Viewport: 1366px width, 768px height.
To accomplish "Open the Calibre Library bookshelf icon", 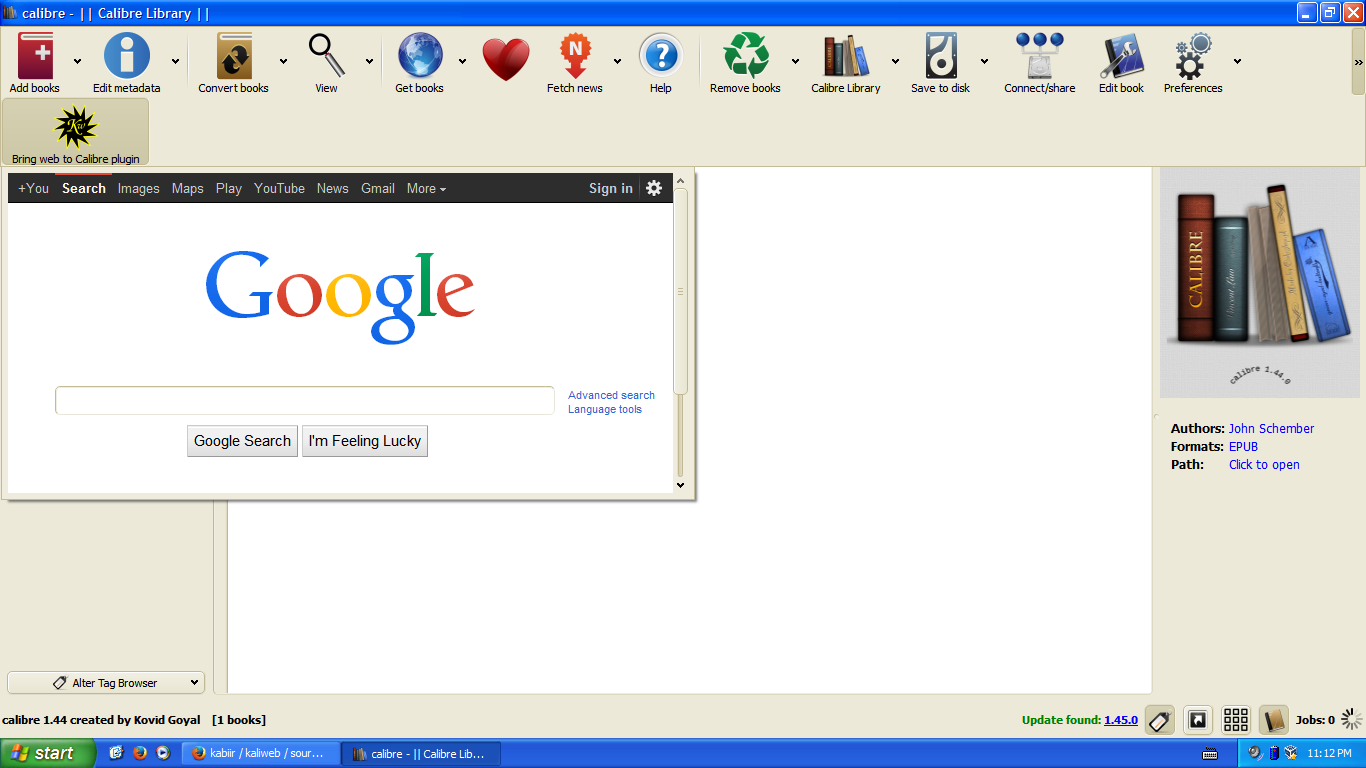I will coord(846,56).
